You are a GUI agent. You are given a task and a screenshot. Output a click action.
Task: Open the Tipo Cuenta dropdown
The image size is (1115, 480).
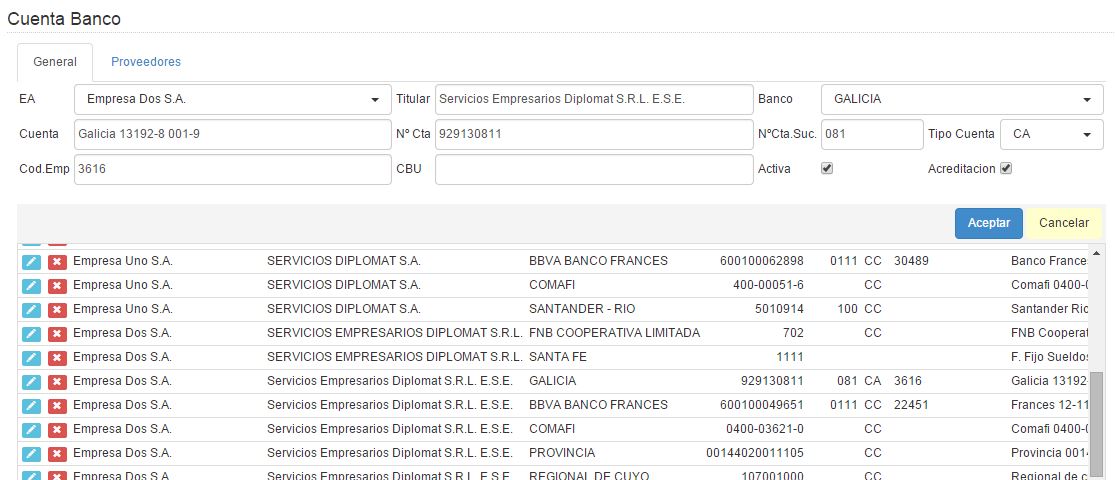1050,134
